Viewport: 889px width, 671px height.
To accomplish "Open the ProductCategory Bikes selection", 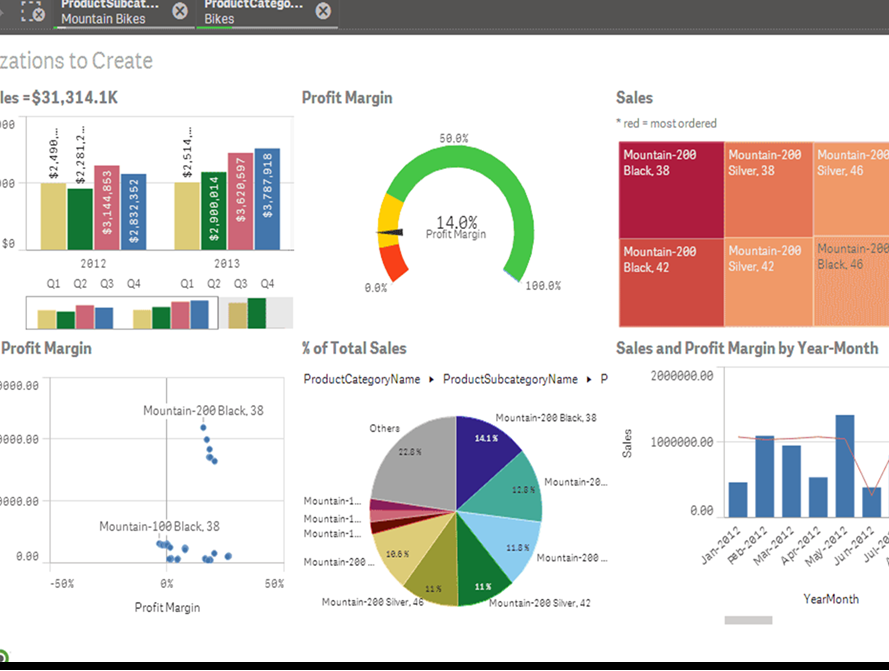I will click(253, 12).
